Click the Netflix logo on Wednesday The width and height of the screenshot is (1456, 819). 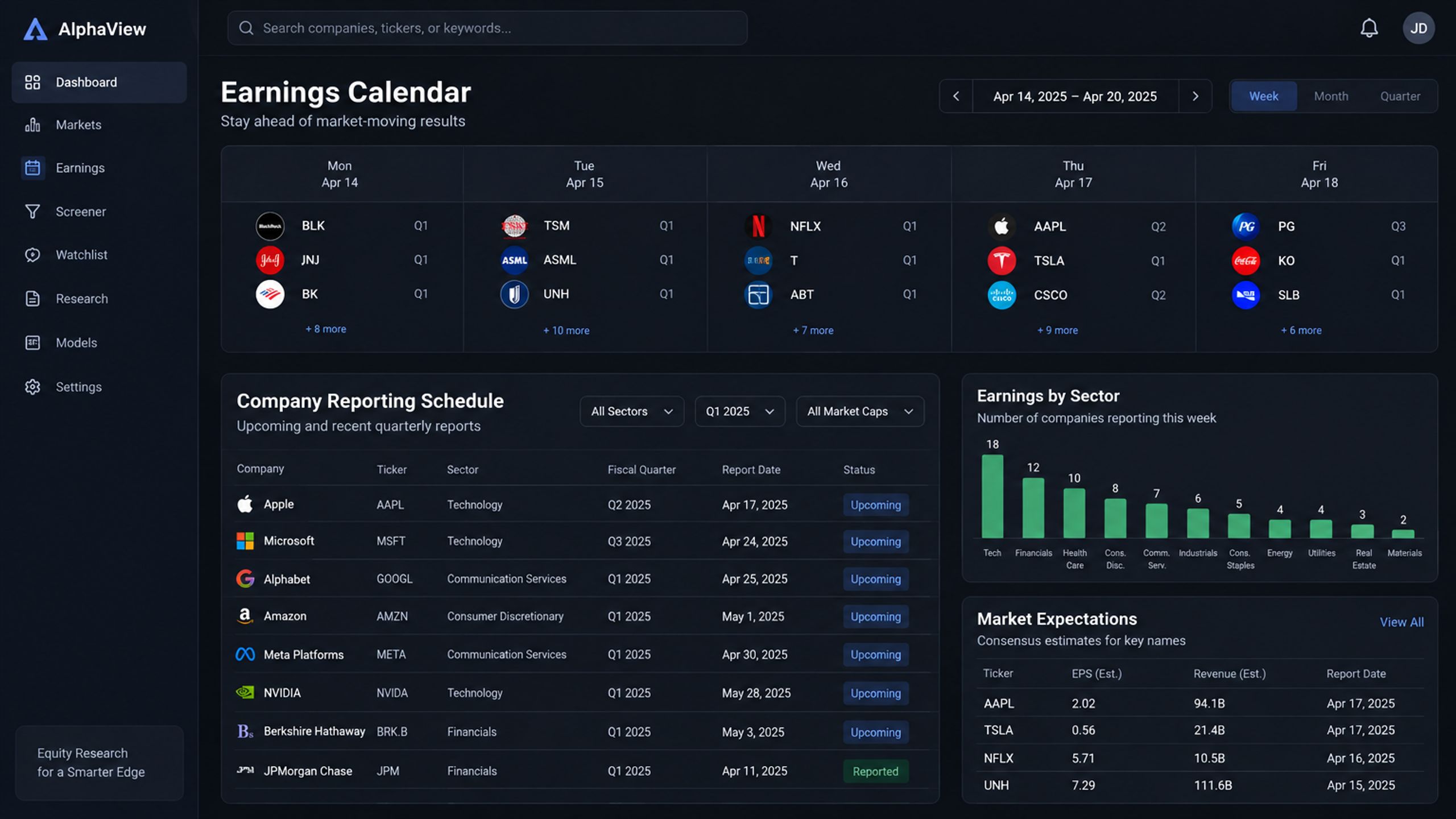(x=758, y=226)
